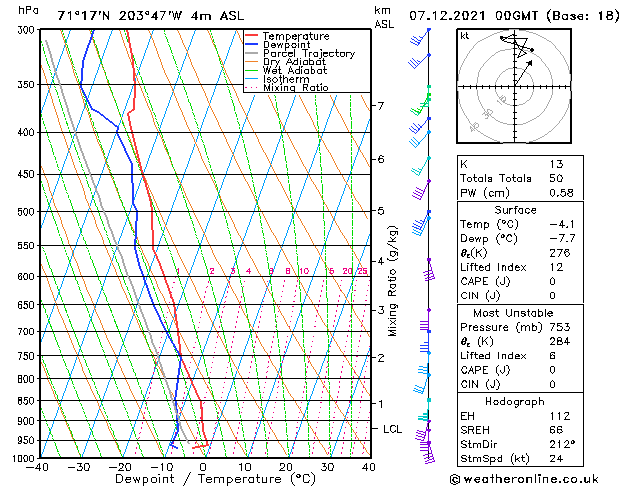Screen dimensions: 629x486
Task: Click the K index value 13
Action: click(x=556, y=164)
